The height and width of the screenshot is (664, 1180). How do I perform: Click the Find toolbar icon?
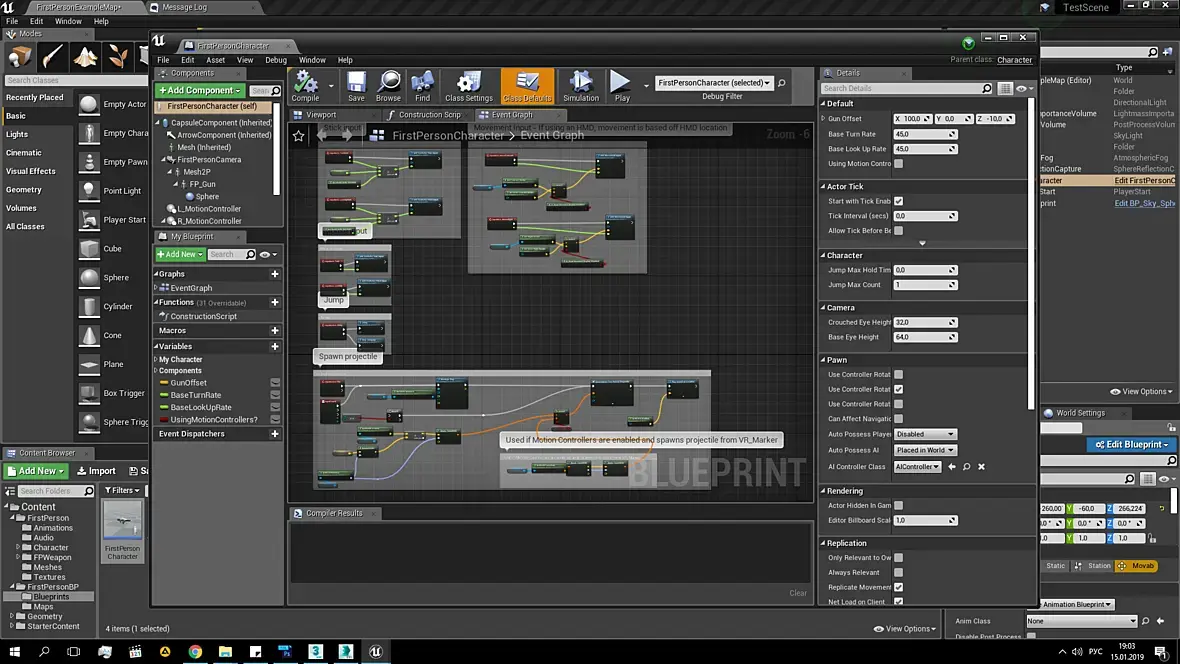click(x=422, y=83)
